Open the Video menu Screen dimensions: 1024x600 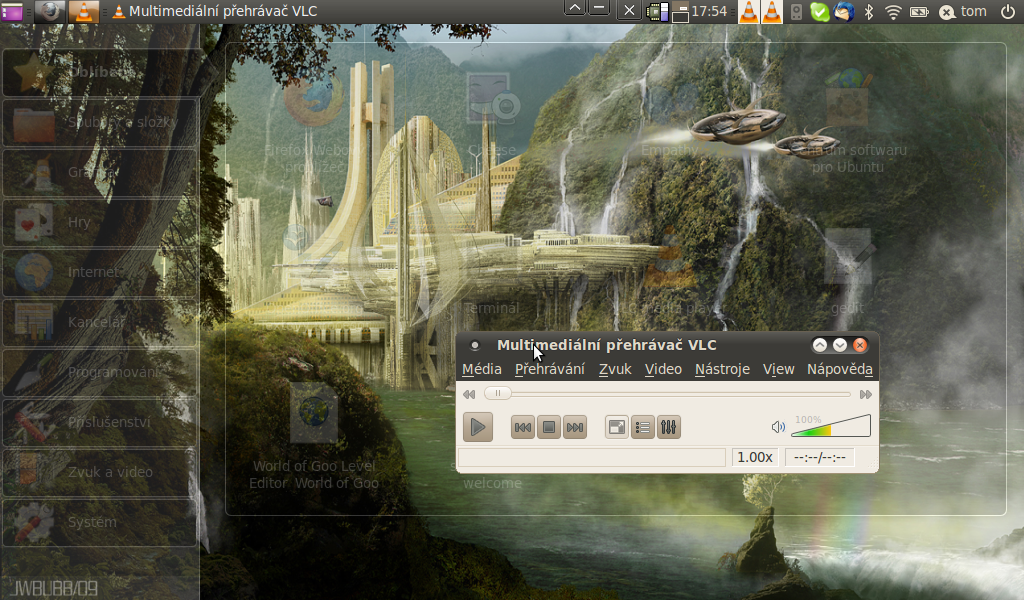[x=664, y=369]
